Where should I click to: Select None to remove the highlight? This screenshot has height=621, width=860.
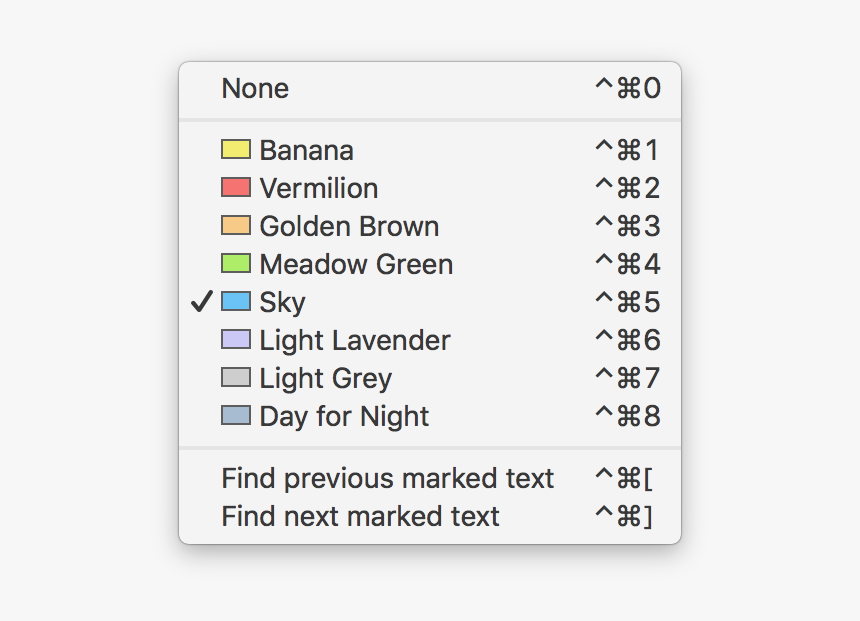pyautogui.click(x=255, y=89)
